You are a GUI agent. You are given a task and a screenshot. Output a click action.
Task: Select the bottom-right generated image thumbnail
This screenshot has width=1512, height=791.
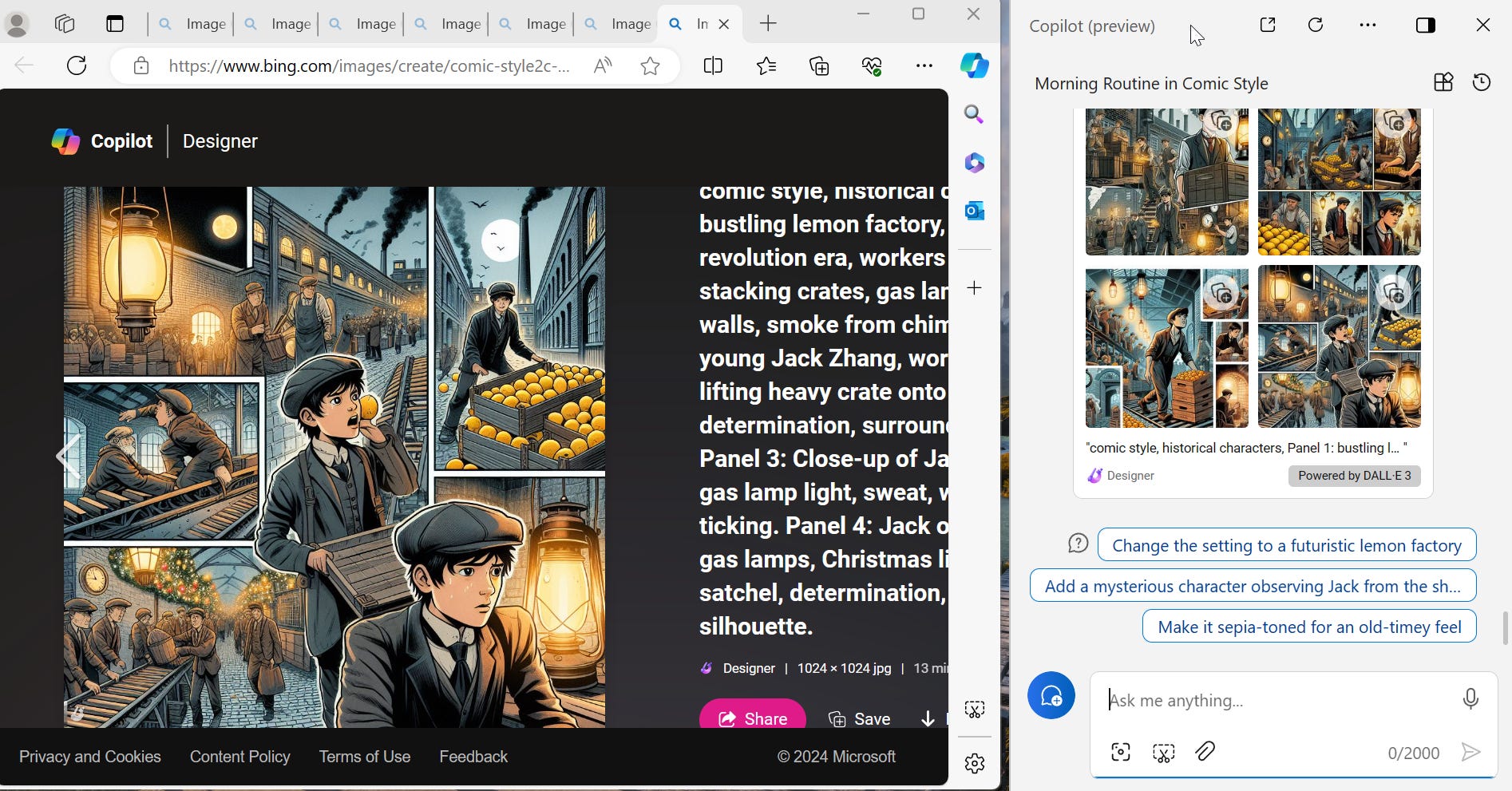(x=1340, y=346)
